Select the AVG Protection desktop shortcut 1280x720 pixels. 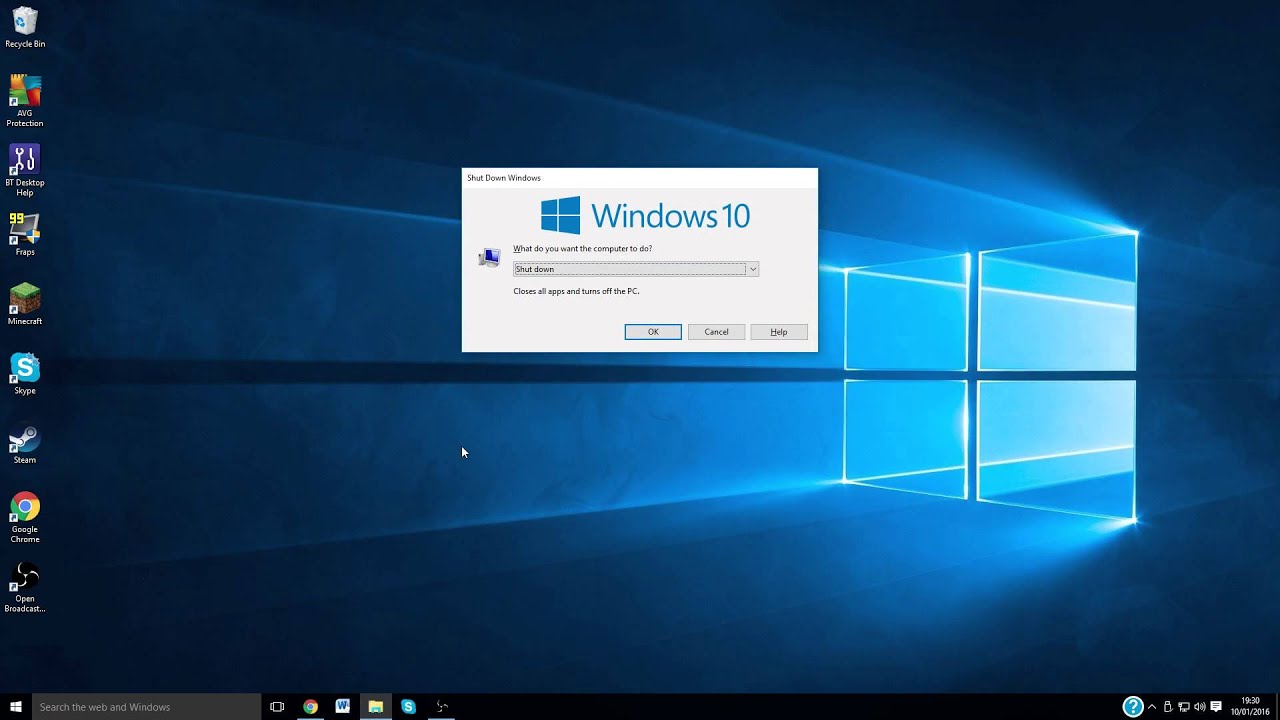(x=25, y=100)
